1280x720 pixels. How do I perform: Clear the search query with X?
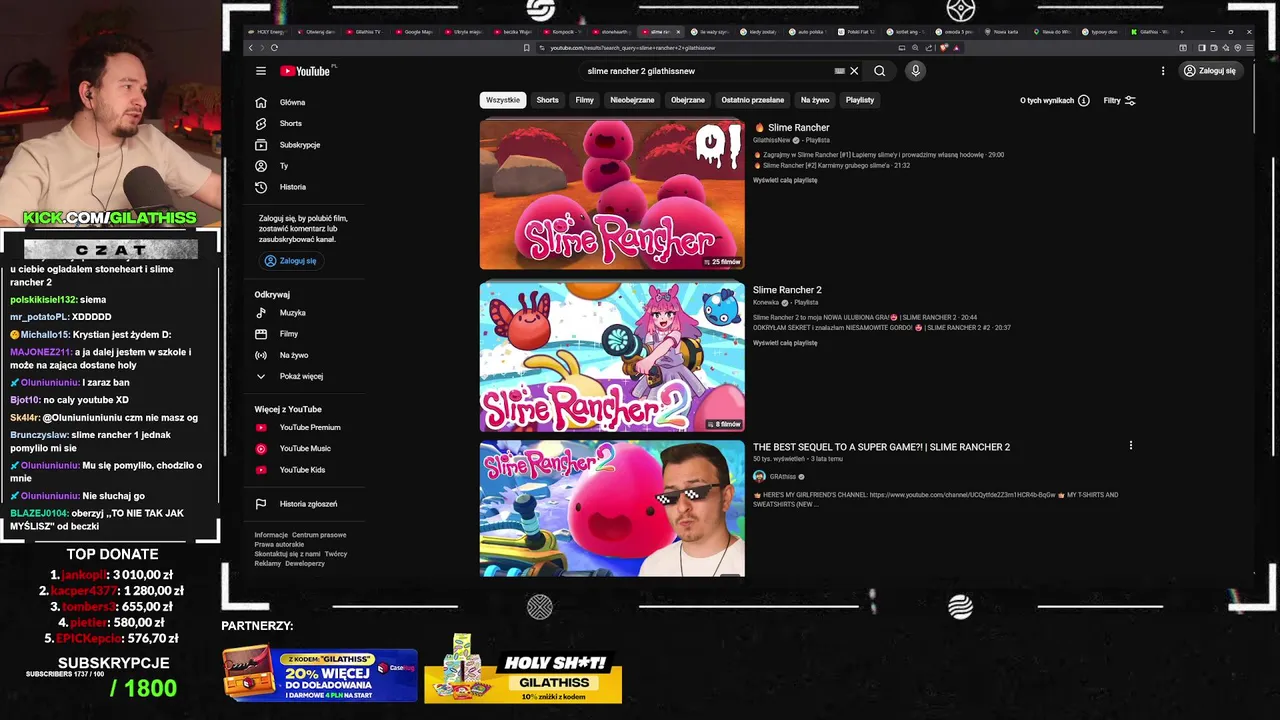pyautogui.click(x=854, y=71)
